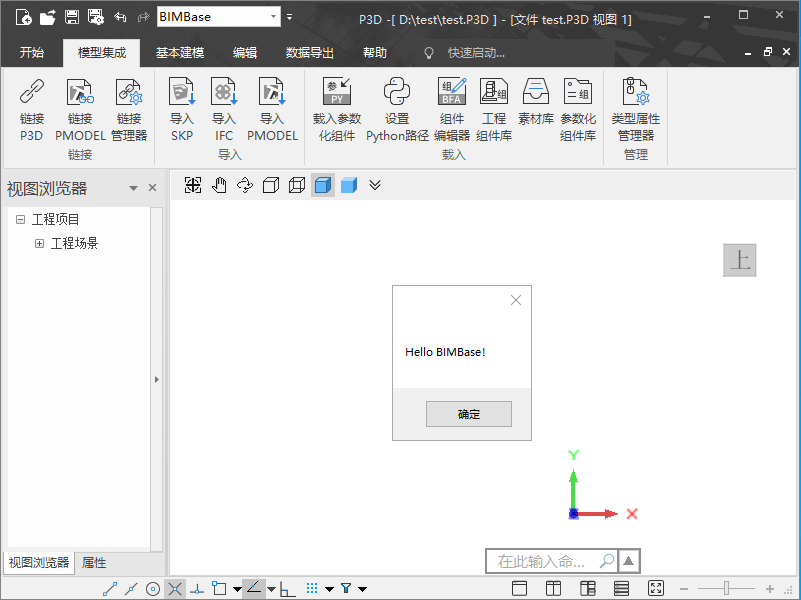
Task: Click 确定 in the Hello BIMBase dialog
Action: tap(468, 414)
